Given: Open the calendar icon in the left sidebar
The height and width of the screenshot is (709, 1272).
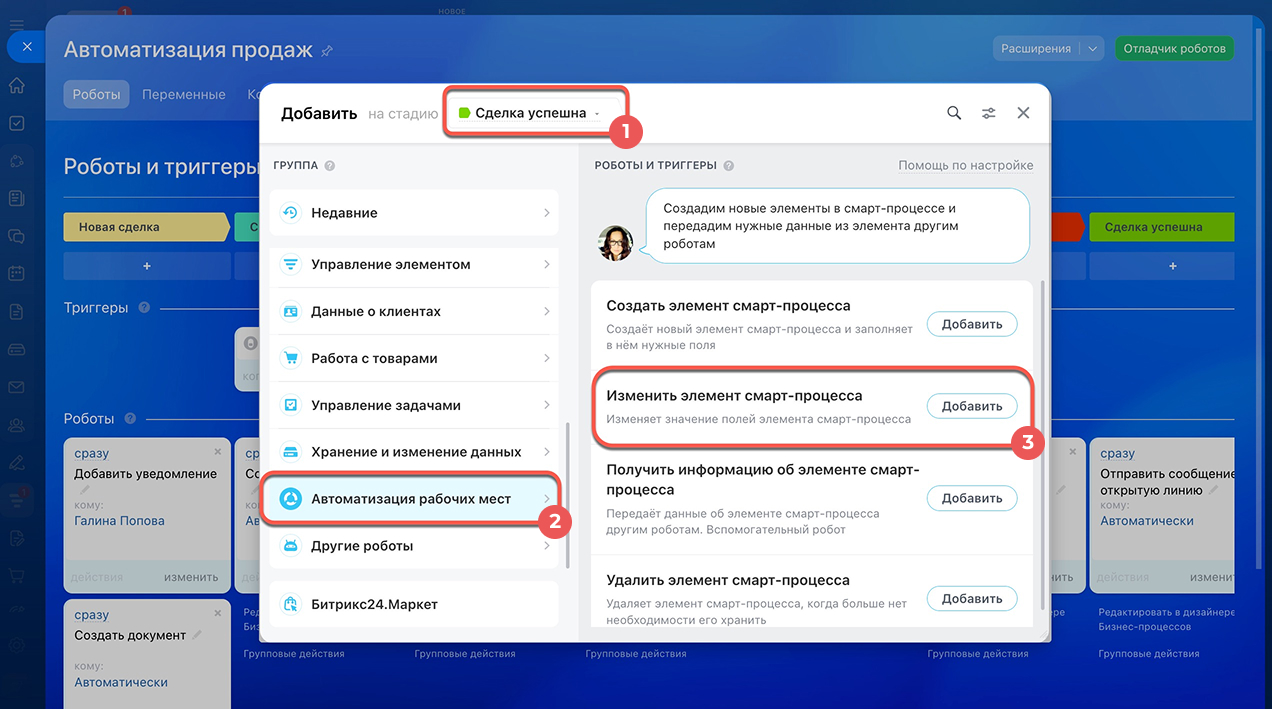Looking at the screenshot, I should click(x=16, y=273).
